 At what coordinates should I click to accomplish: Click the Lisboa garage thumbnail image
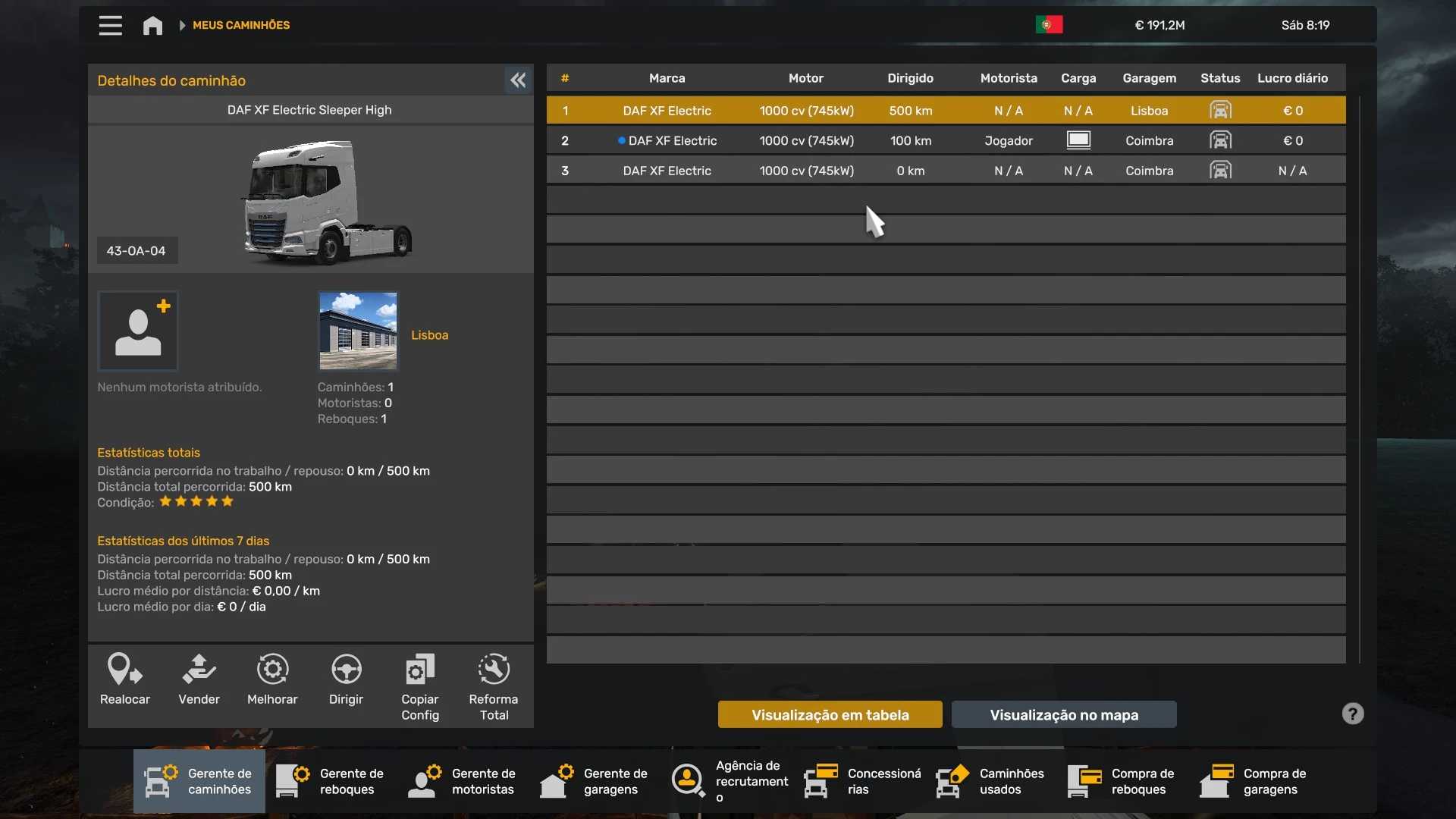358,331
